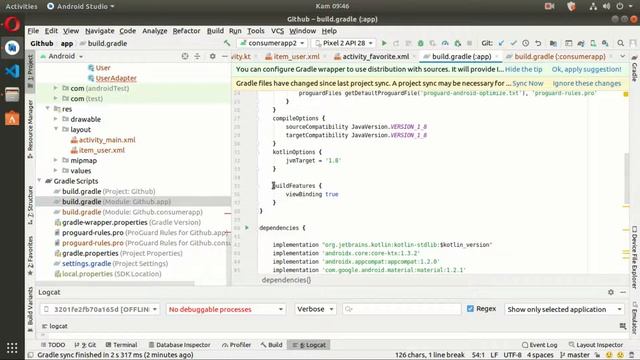Click the Sync Now link

528,83
